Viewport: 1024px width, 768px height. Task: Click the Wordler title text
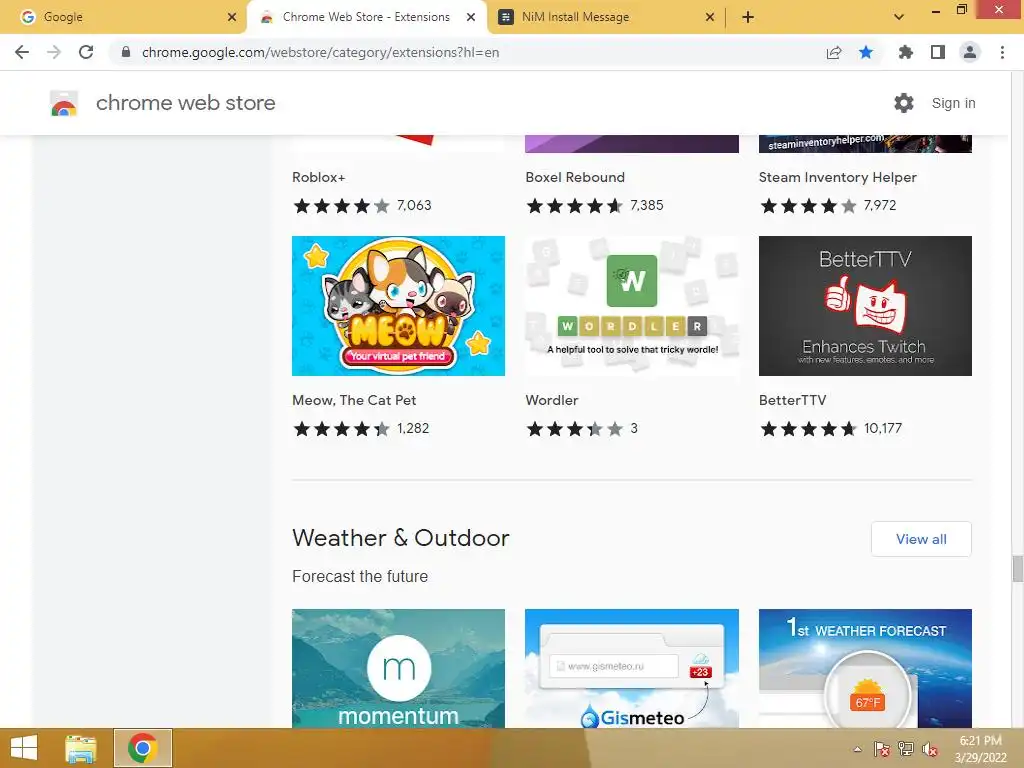tap(552, 400)
